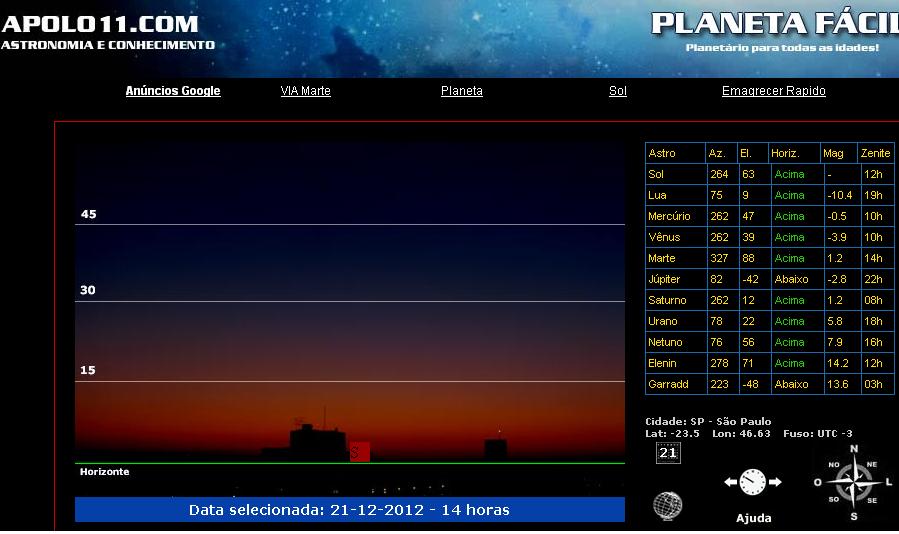Screen dimensions: 899x534
Task: Click Elenin's magnitude 14.2
Action: 838,363
